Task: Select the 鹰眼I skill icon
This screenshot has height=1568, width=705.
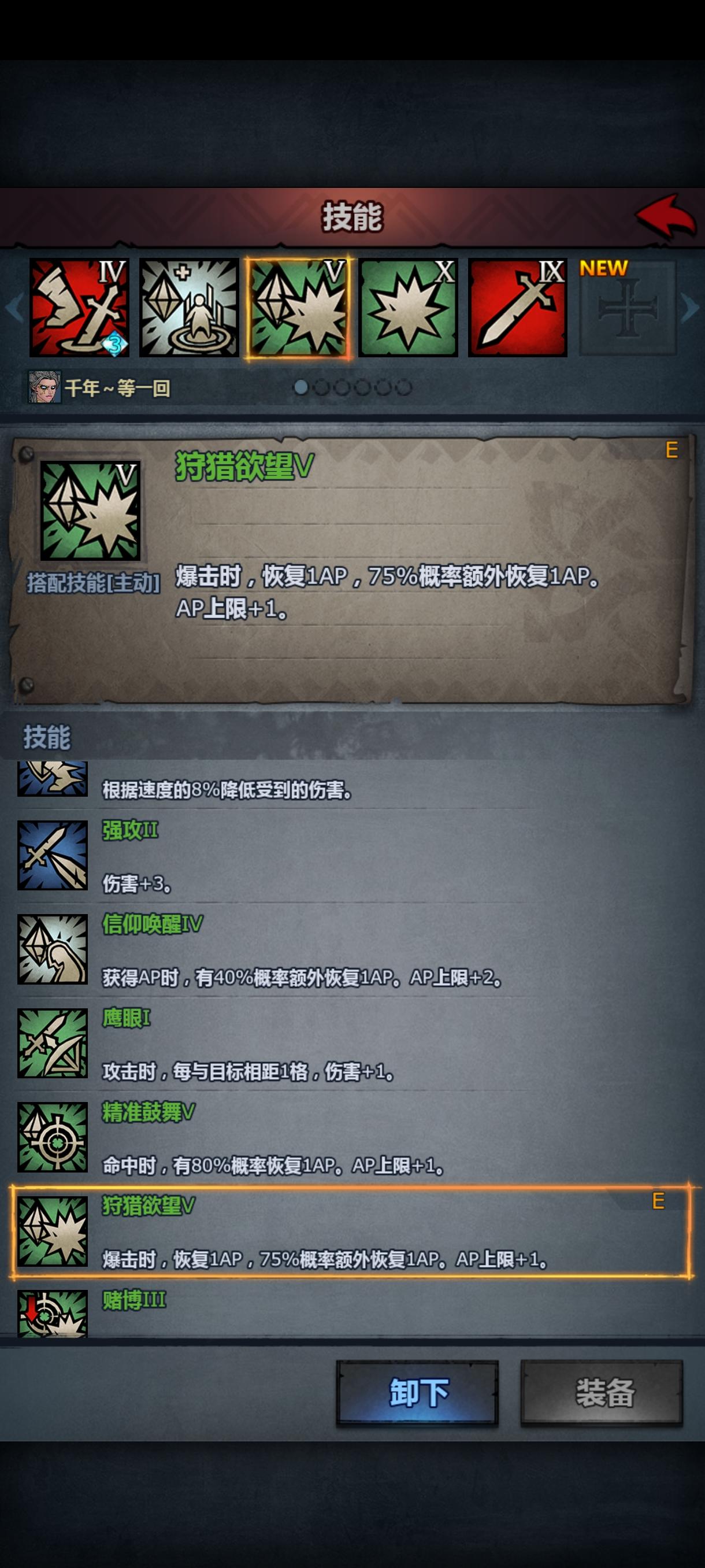Action: [x=53, y=1043]
